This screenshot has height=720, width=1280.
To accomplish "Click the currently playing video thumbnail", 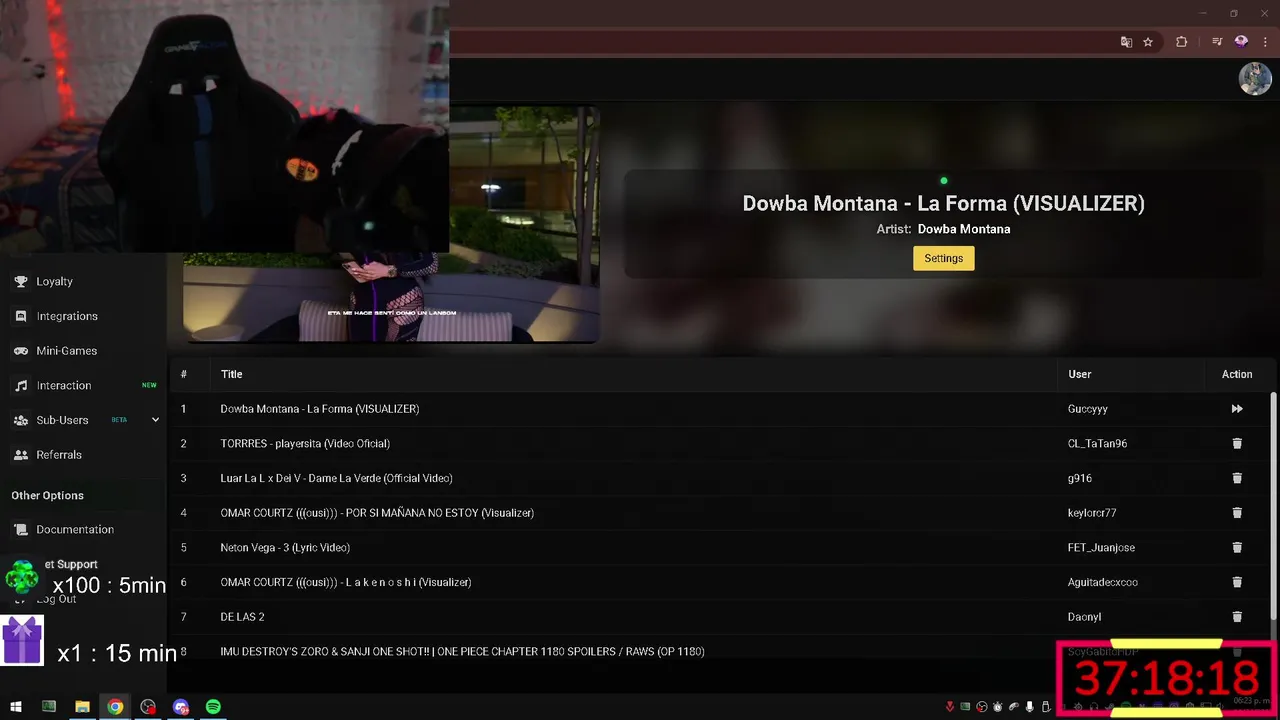I will point(391,226).
